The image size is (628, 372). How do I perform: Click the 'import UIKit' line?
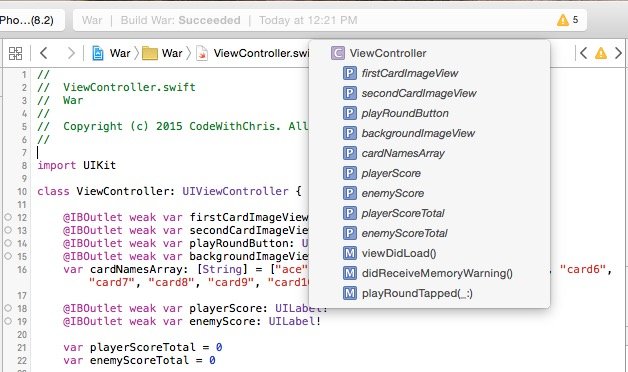click(76, 165)
